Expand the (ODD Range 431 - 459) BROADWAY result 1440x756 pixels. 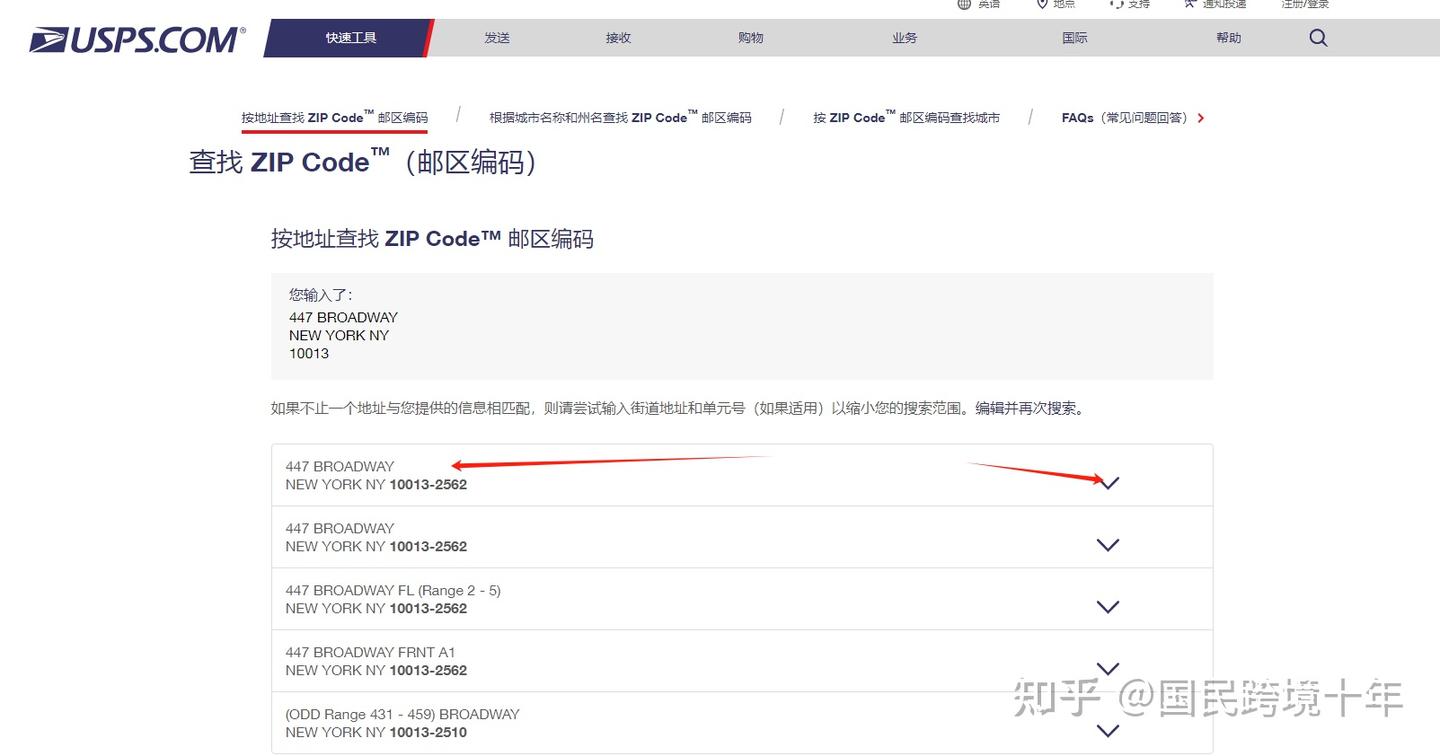(x=1107, y=731)
